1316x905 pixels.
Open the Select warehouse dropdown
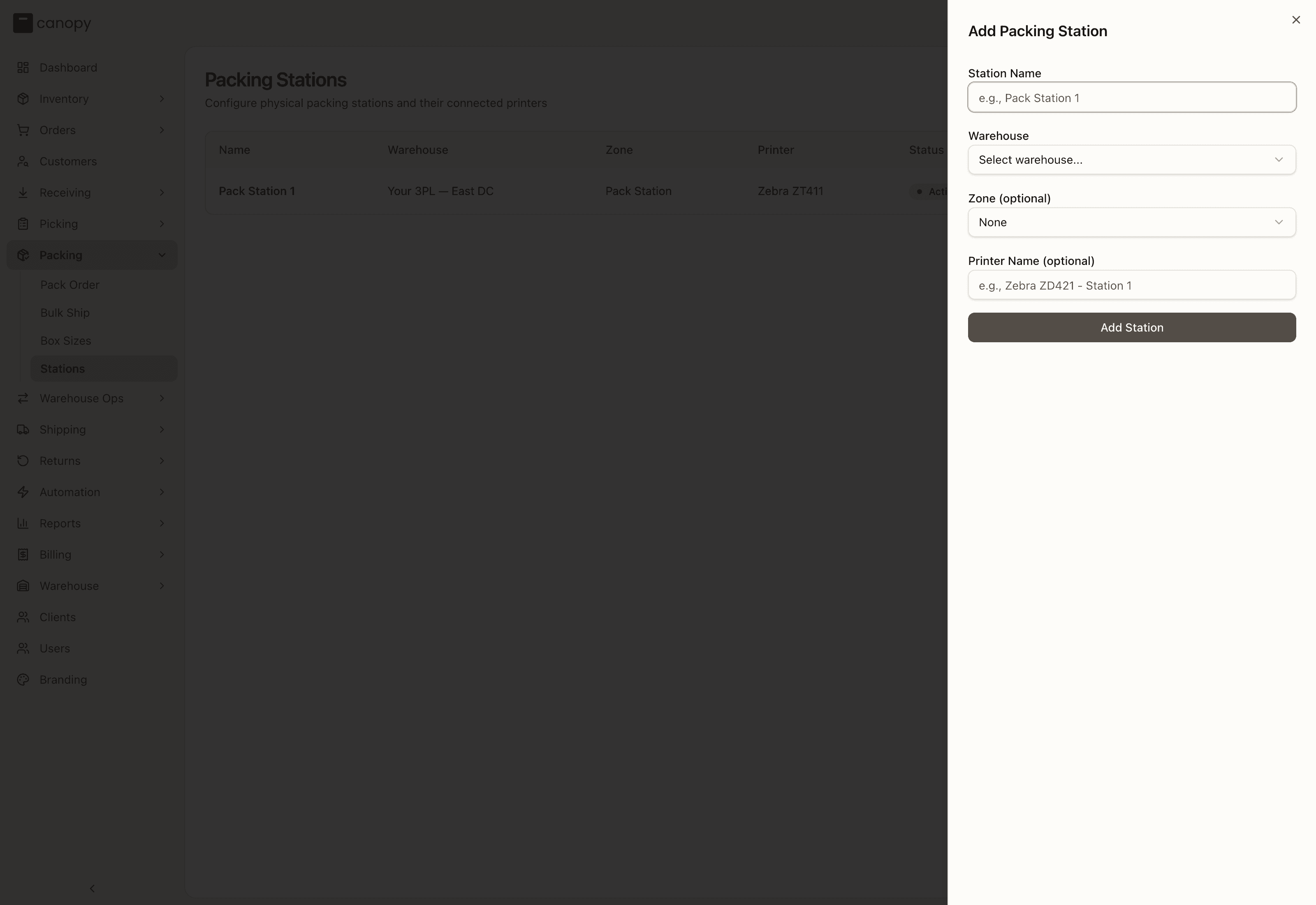point(1131,160)
